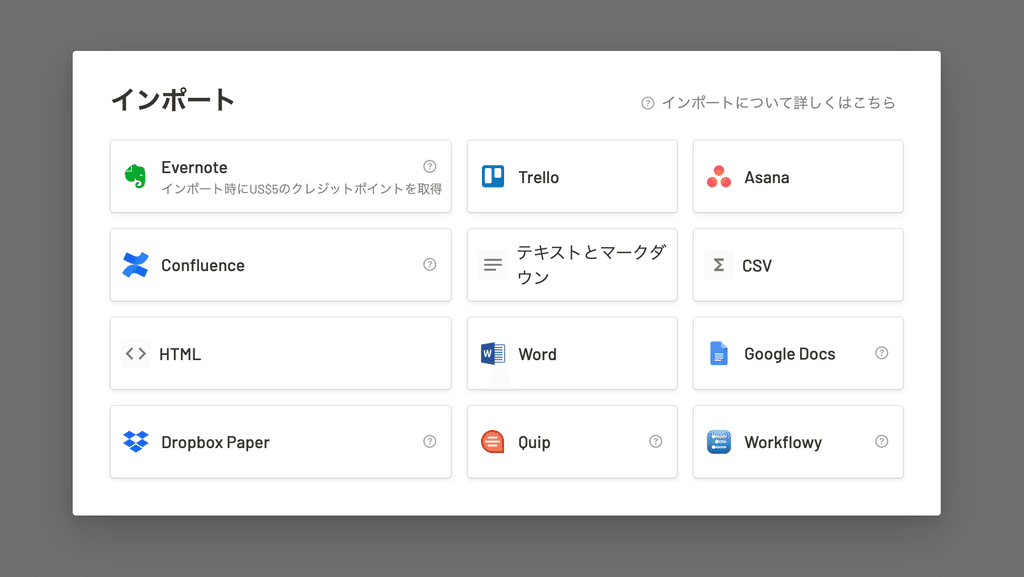This screenshot has height=577, width=1024.
Task: Click the Quip speech bubble icon
Action: [x=492, y=442]
